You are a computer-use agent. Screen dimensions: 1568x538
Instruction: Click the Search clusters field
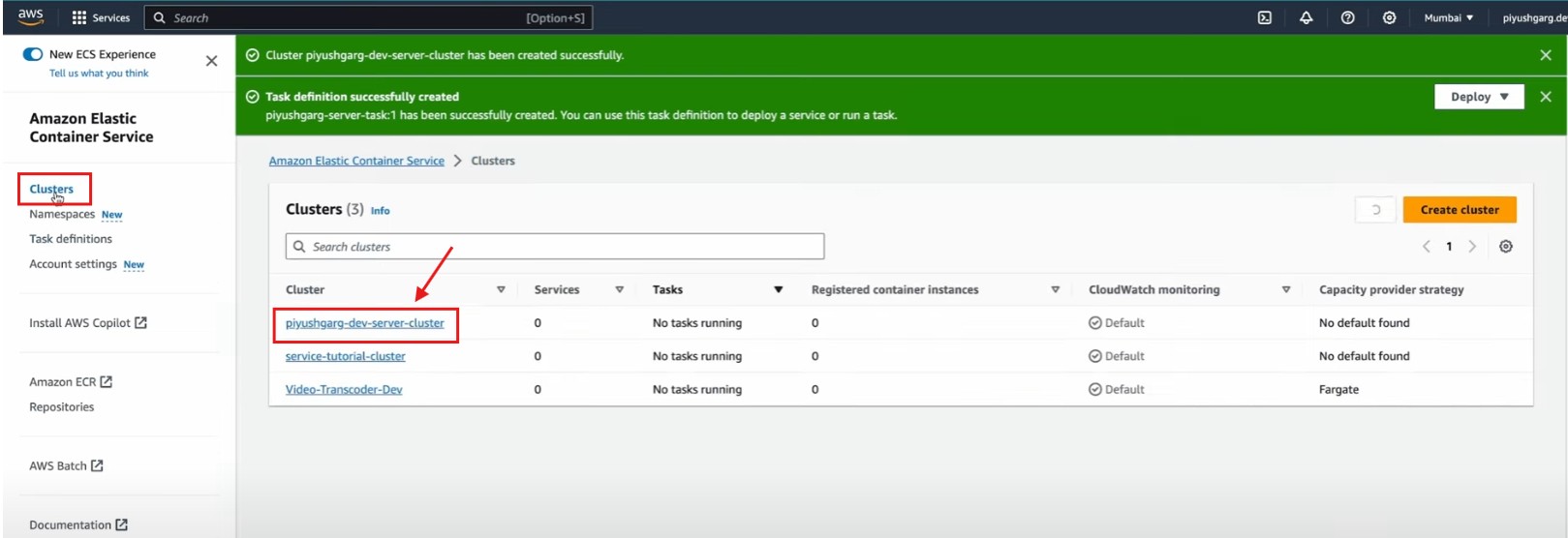(555, 247)
